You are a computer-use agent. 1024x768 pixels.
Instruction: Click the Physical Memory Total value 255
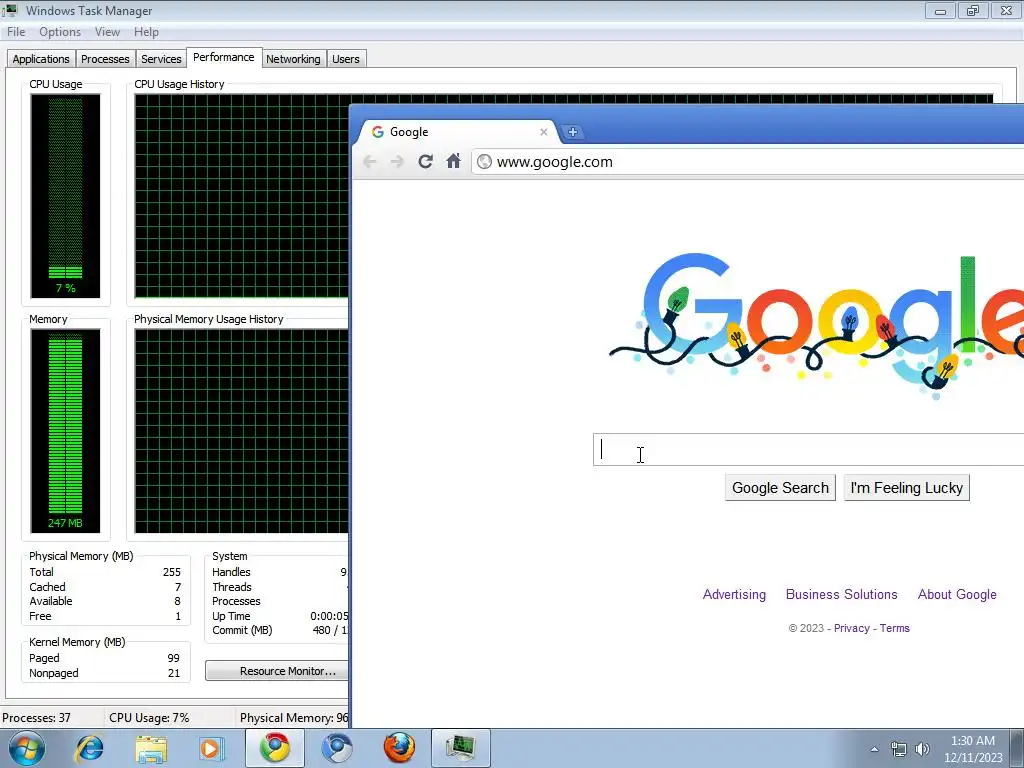coord(172,572)
